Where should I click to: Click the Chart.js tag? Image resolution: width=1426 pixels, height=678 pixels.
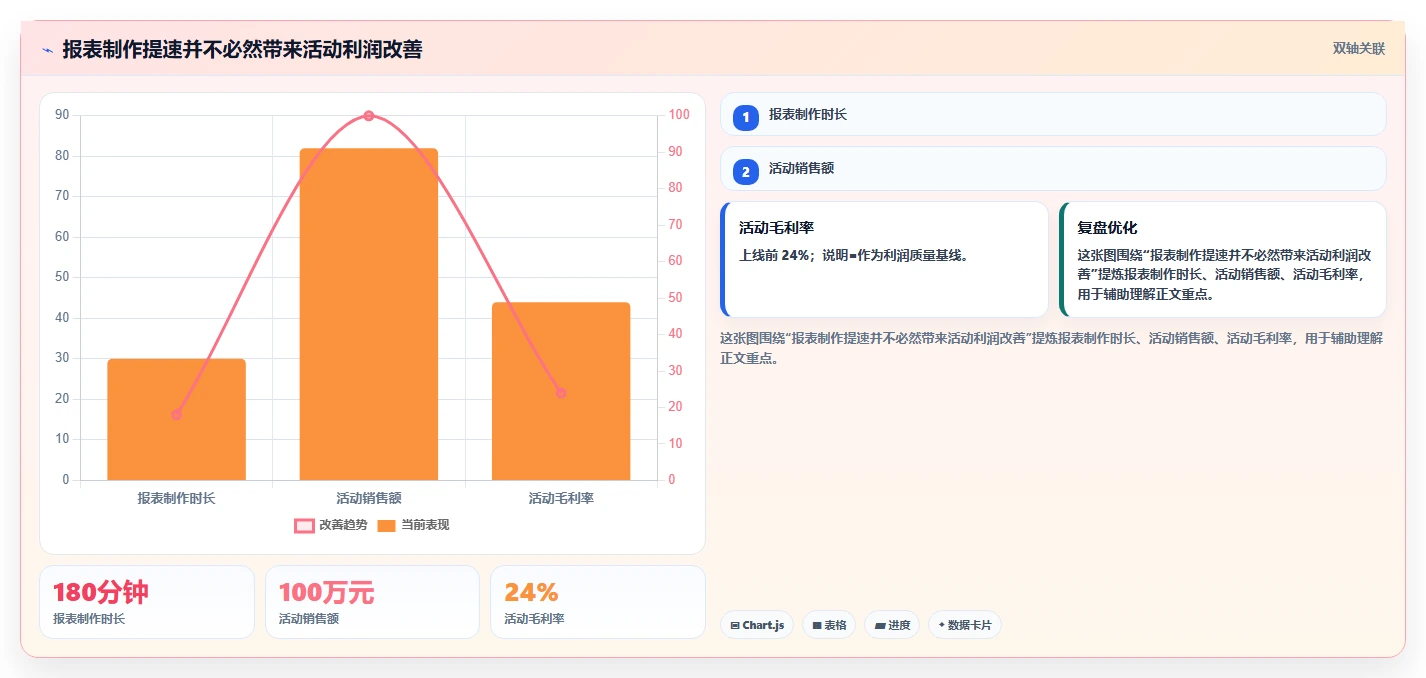757,625
